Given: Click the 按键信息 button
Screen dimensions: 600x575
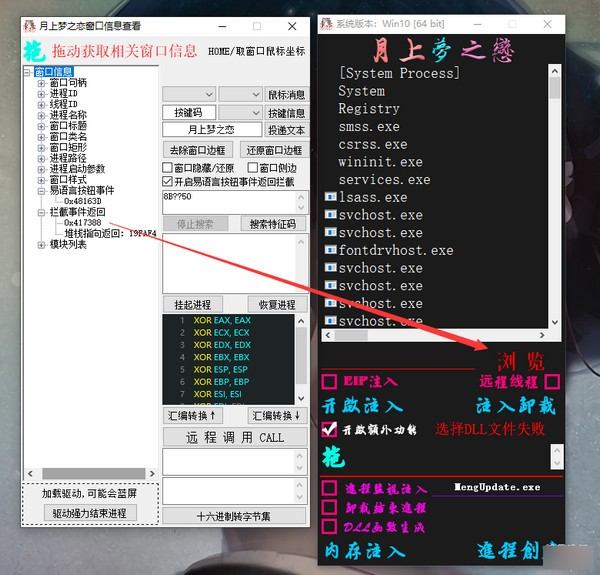Looking at the screenshot, I should 286,112.
